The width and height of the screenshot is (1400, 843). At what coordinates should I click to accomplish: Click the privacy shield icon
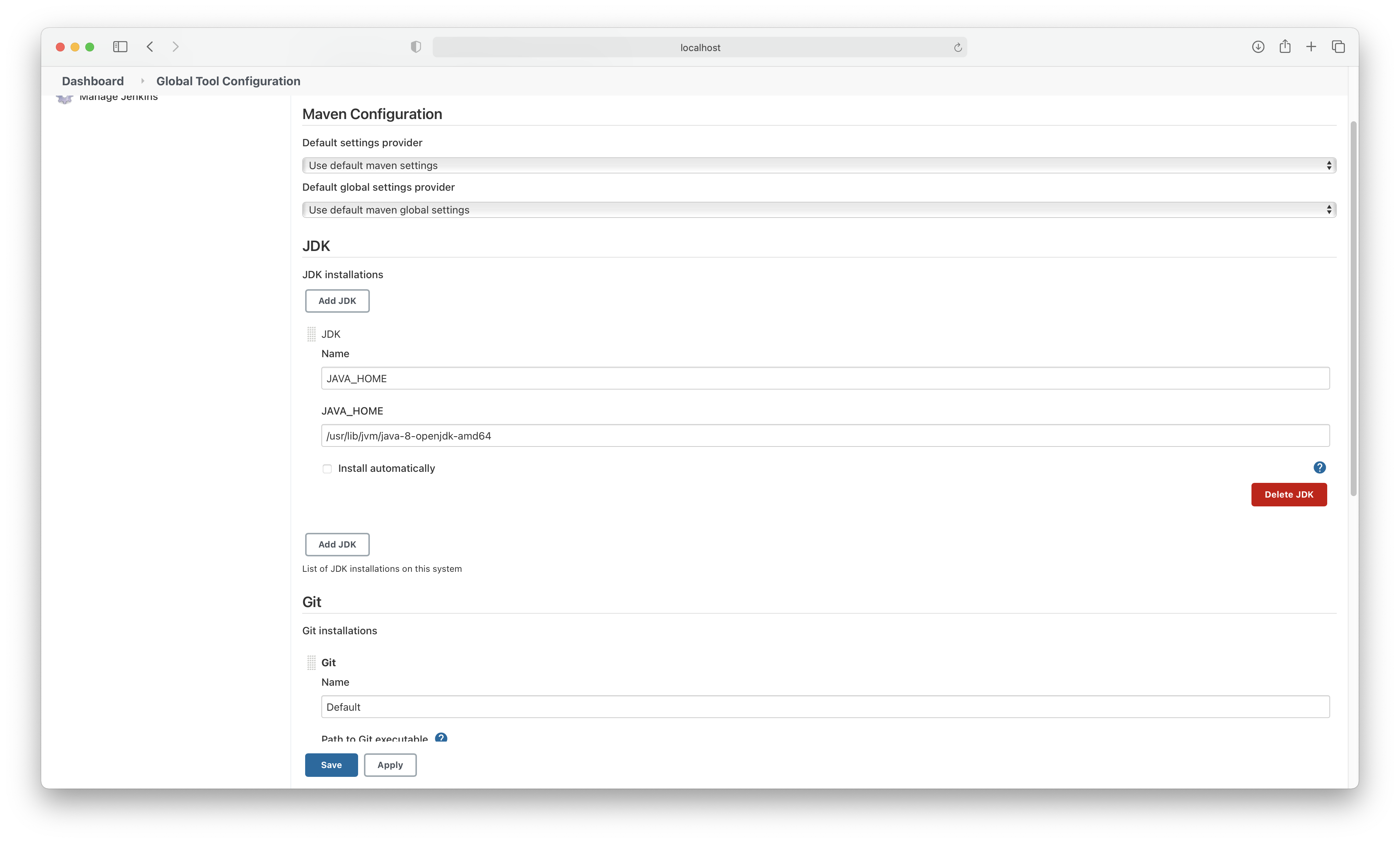[x=416, y=47]
